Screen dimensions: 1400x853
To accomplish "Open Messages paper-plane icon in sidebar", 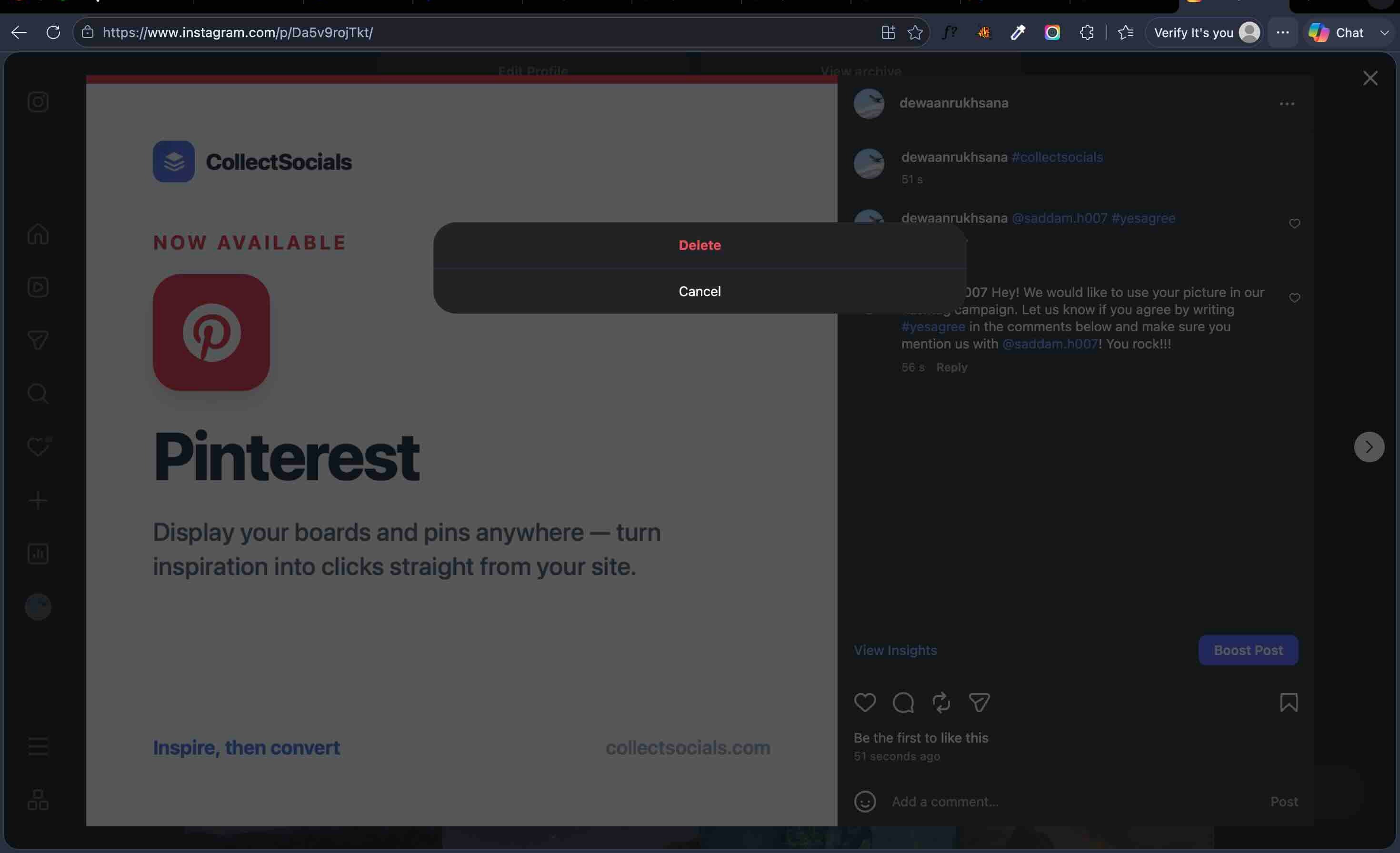I will coord(38,339).
